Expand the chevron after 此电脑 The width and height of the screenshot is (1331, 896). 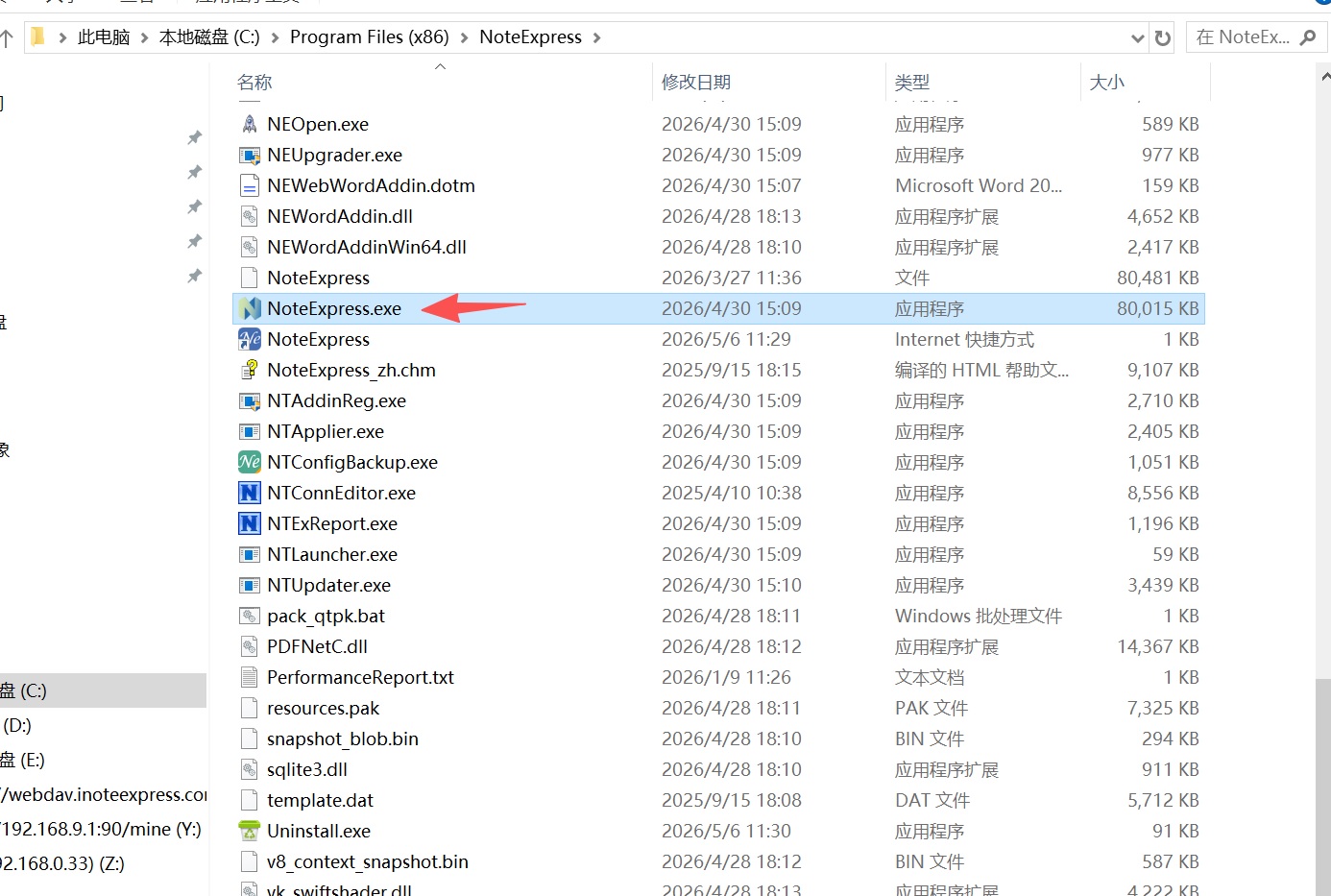click(x=145, y=37)
